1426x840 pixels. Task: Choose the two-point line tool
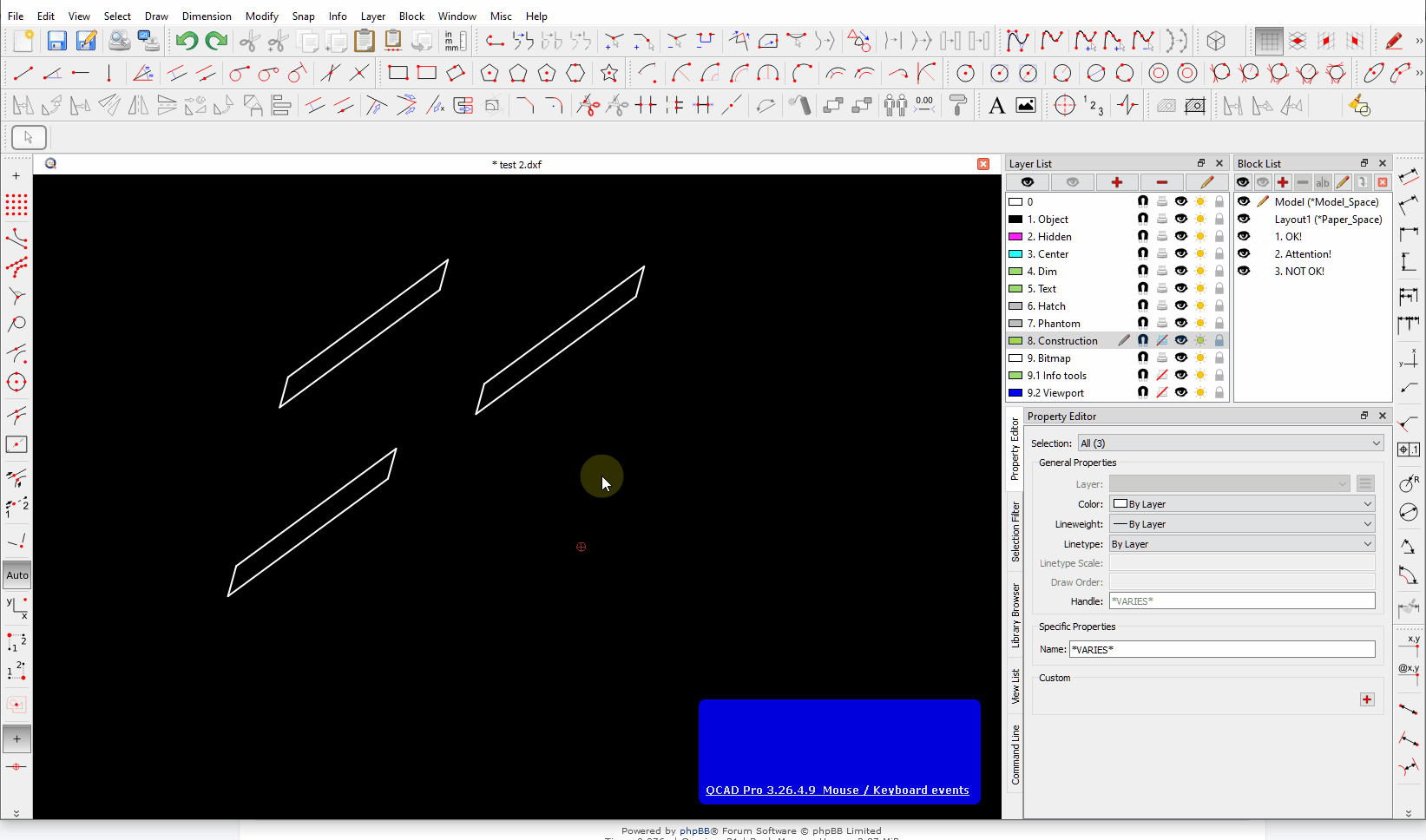(23, 73)
